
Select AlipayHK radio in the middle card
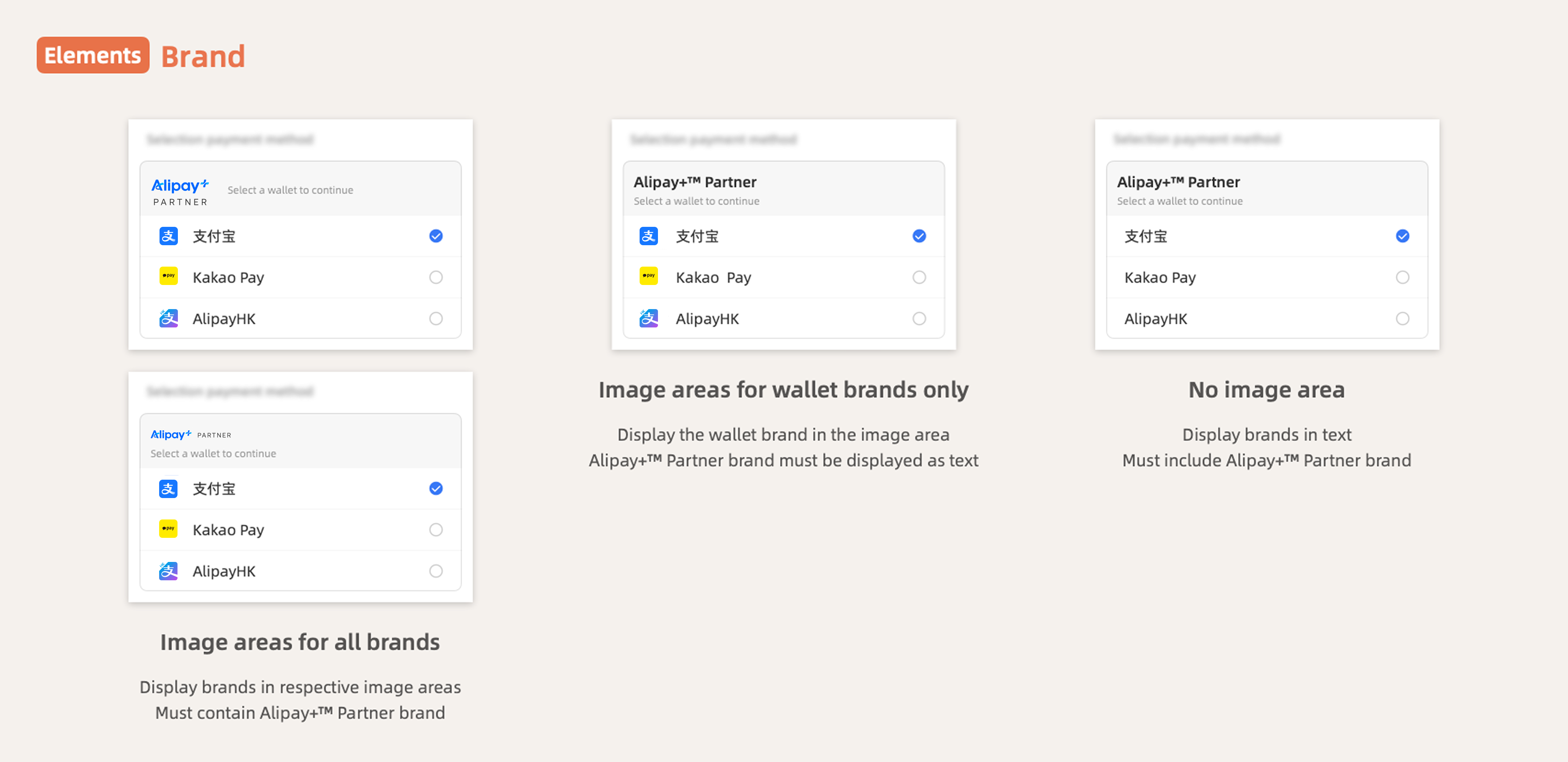[x=919, y=318]
